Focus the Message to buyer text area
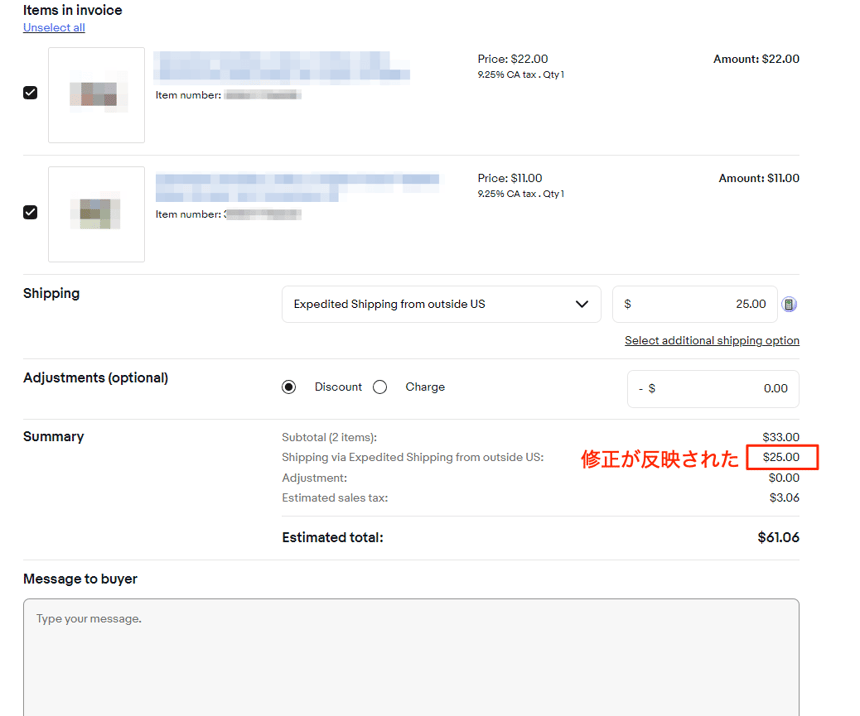This screenshot has width=860, height=716. coord(411,656)
